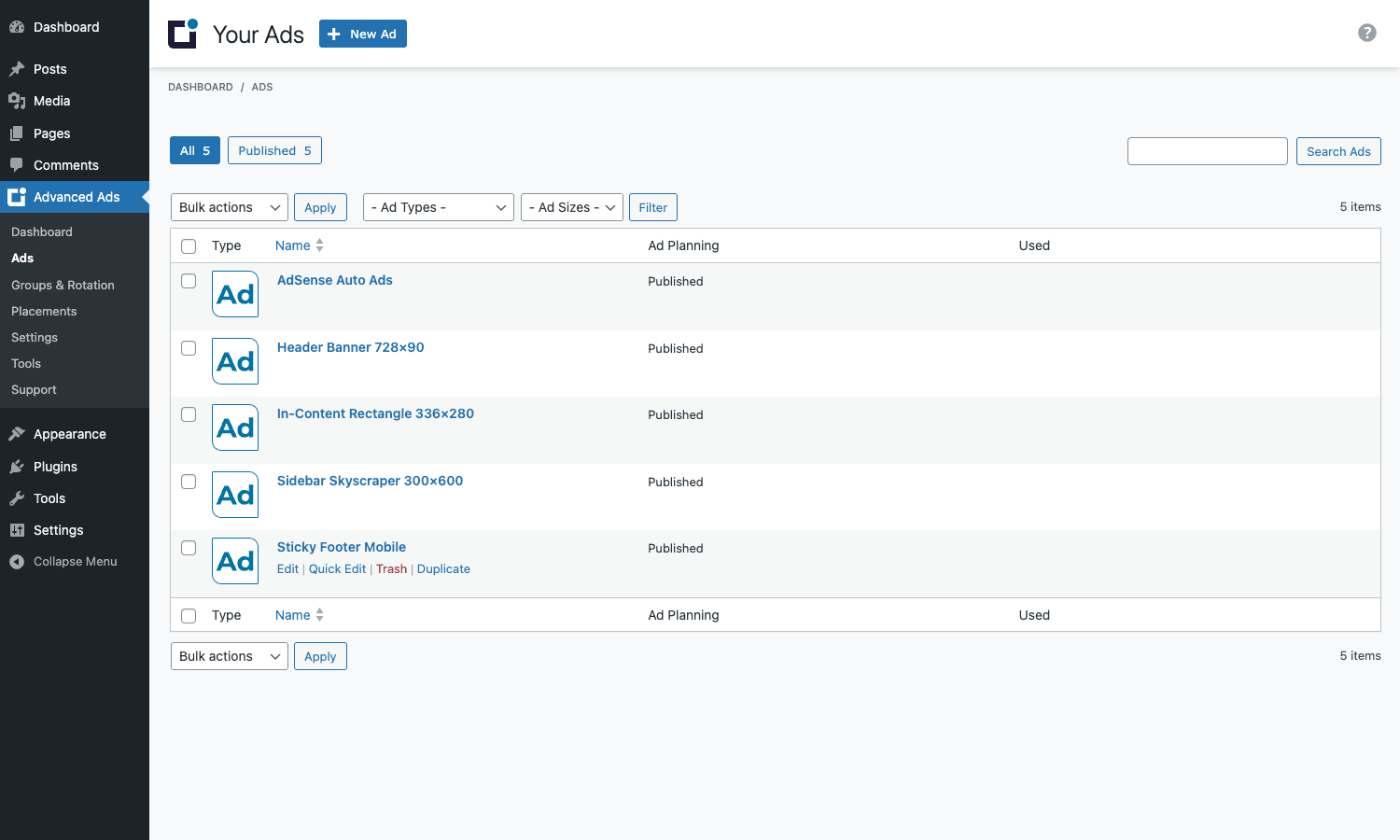The image size is (1400, 840).
Task: Click the Ad type icon for AdSense Auto Ads
Action: (235, 294)
